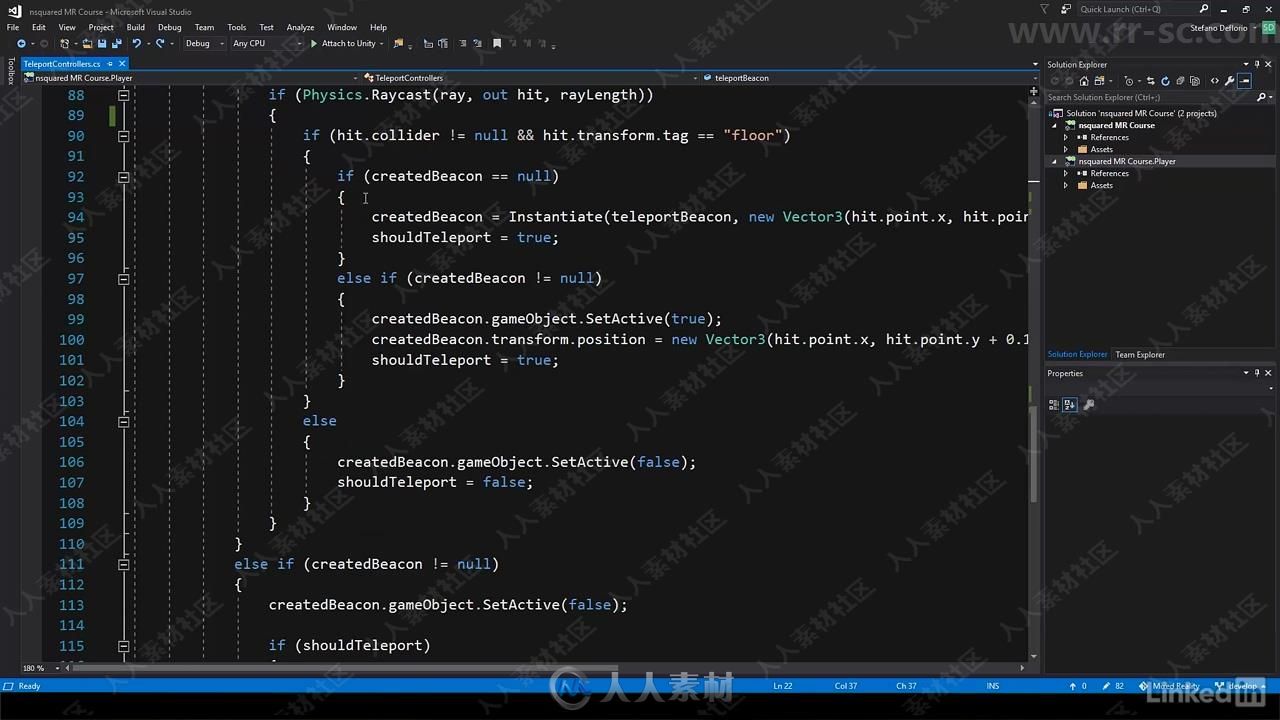Click the Navigate Backward arrow in toolbar

pyautogui.click(x=21, y=43)
